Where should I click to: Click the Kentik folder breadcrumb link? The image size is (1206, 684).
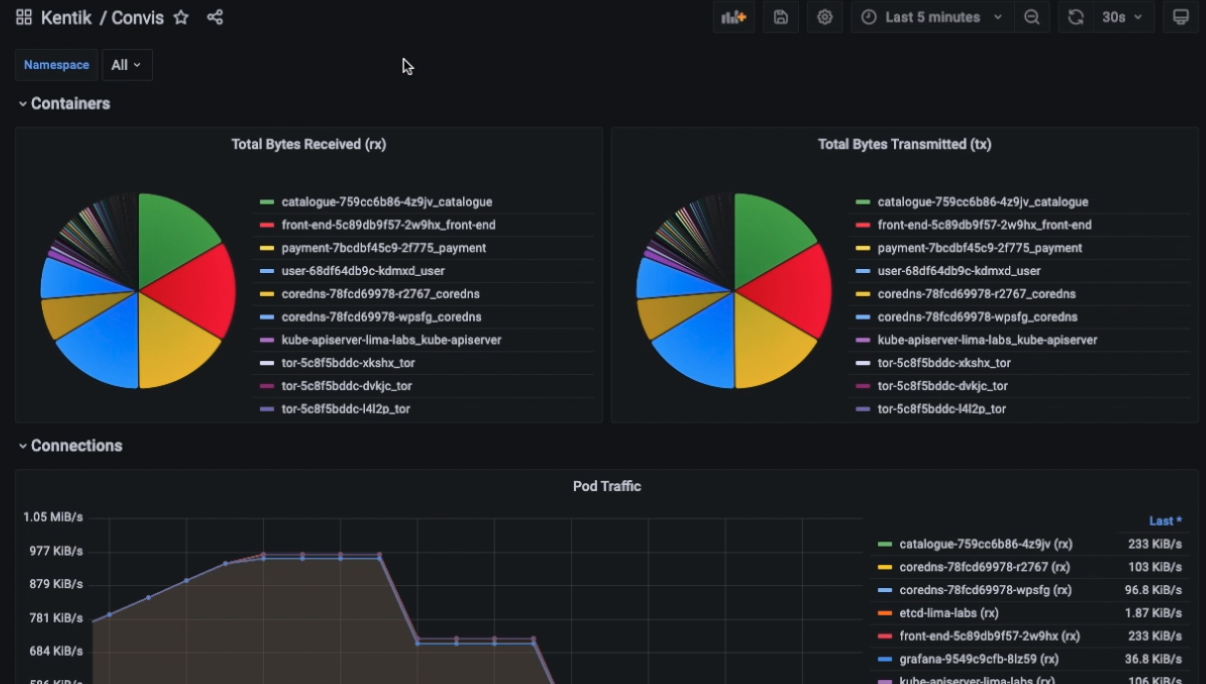[x=66, y=17]
